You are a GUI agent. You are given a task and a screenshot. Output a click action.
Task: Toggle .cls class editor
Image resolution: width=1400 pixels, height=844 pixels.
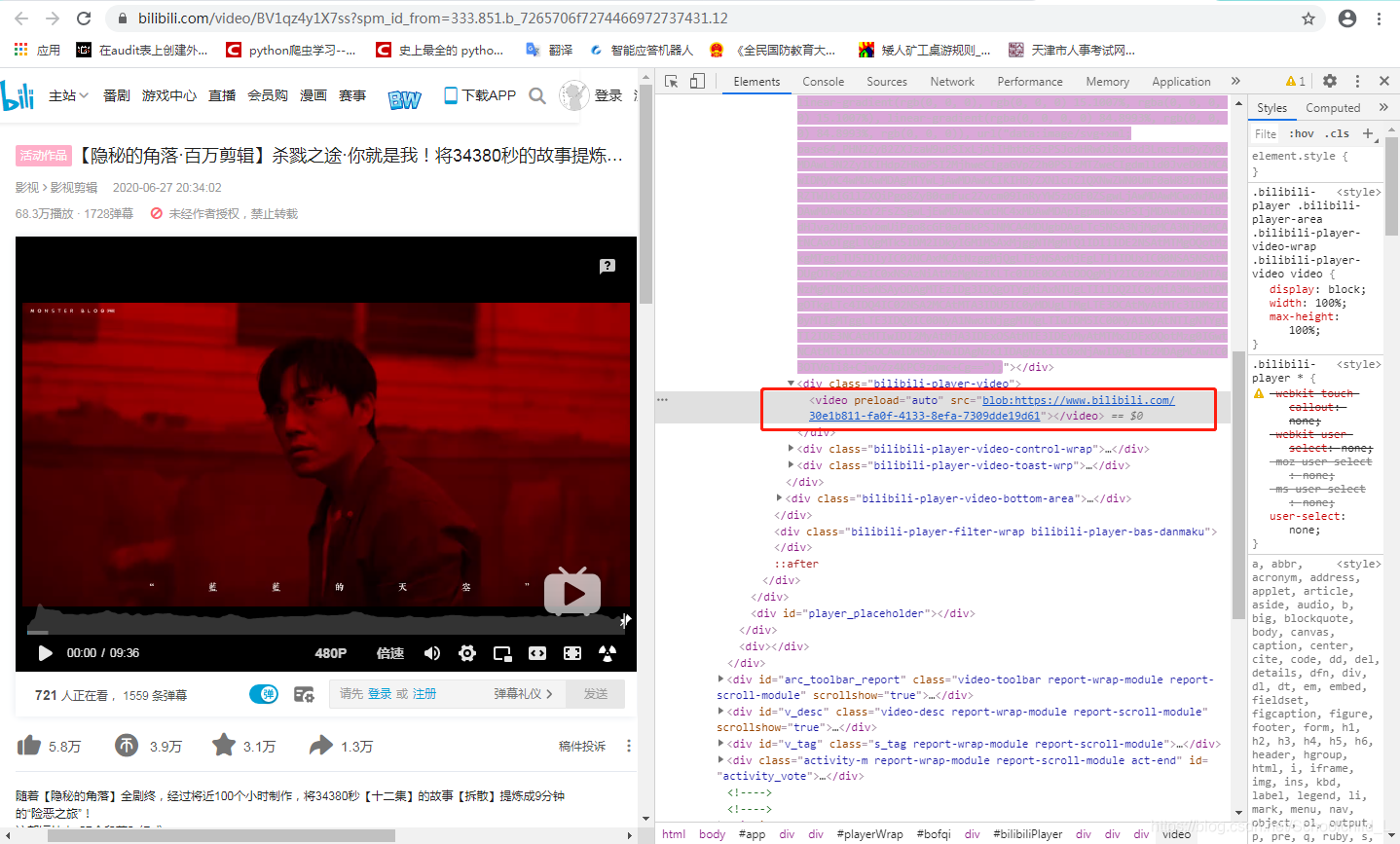tap(1338, 134)
